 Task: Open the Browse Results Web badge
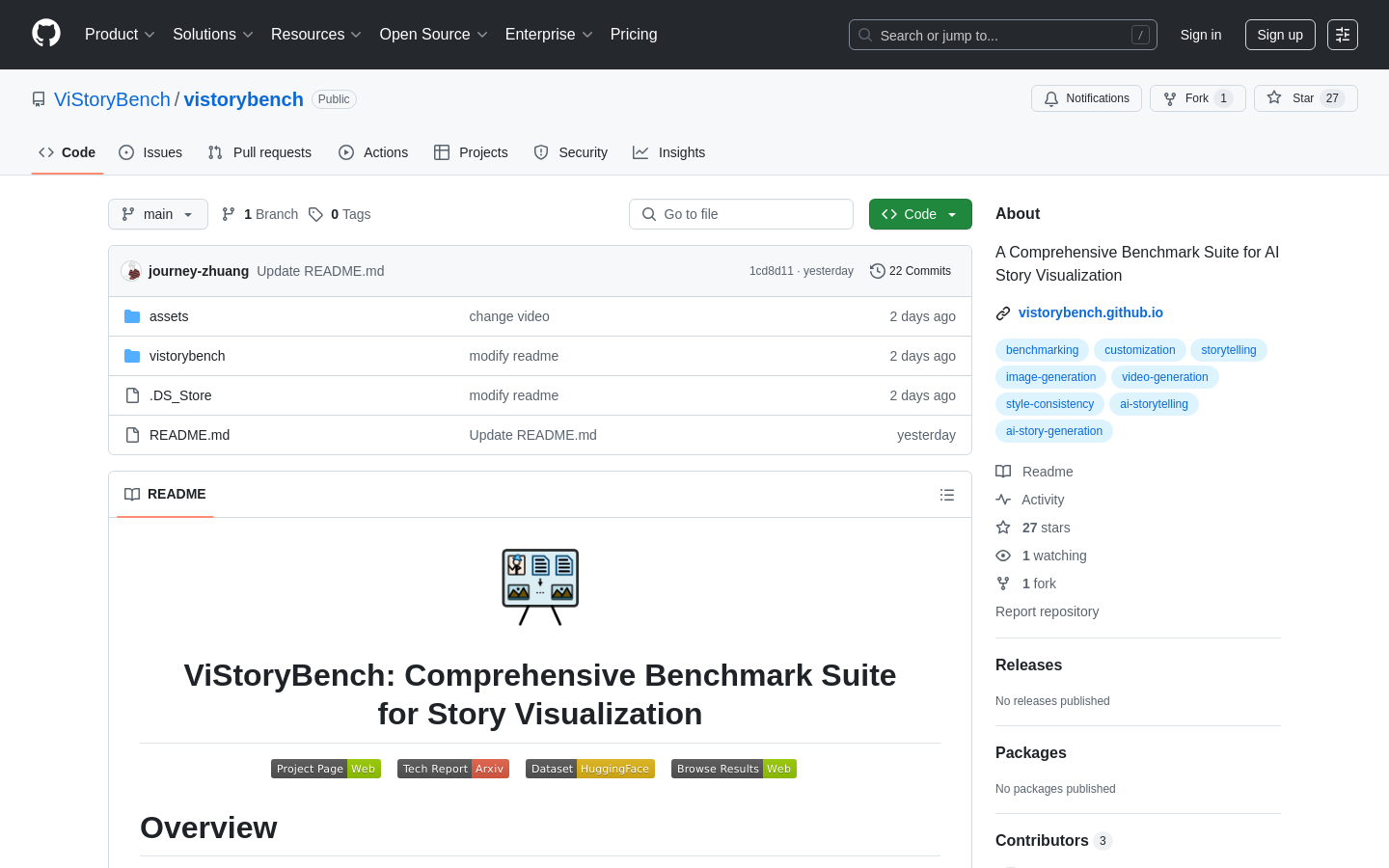(734, 769)
